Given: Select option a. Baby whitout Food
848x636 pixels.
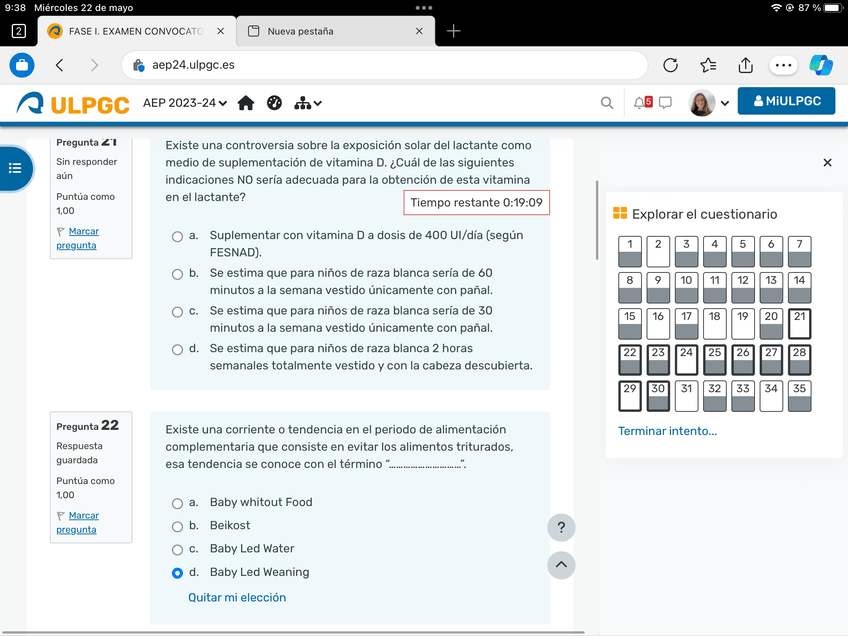Looking at the screenshot, I should tap(177, 503).
